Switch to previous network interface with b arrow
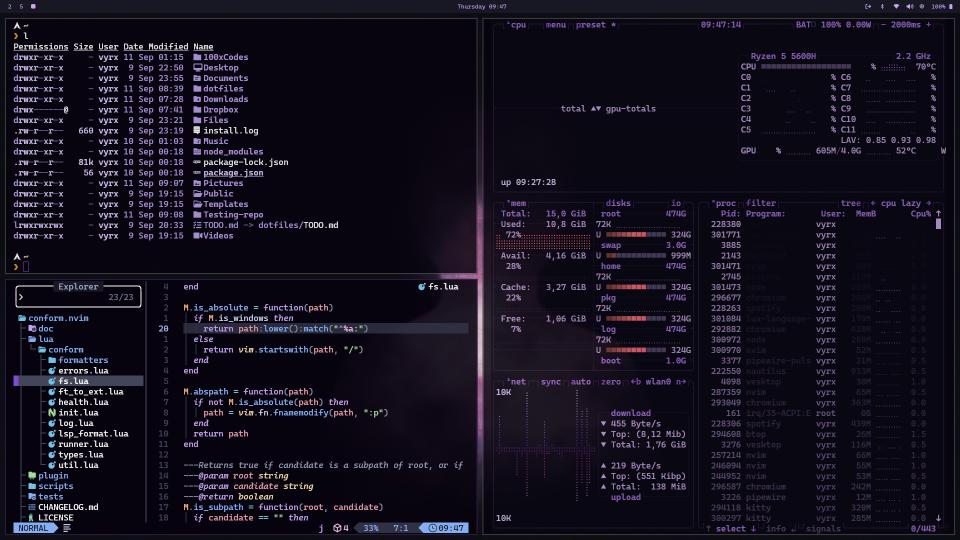 click(636, 381)
